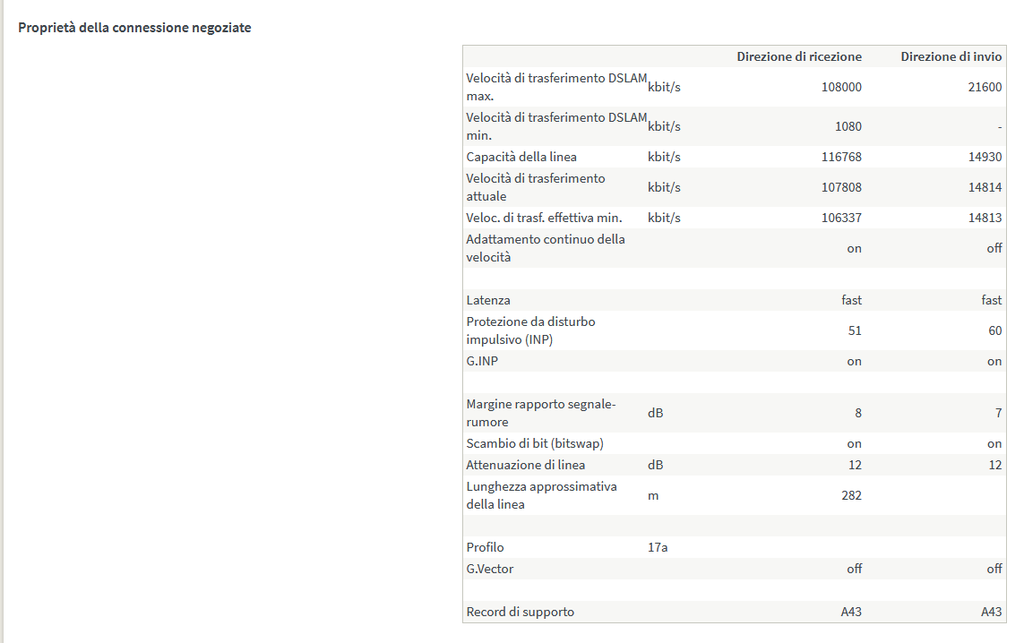Click the 'Proprietà della connessione negoziate' heading
The height and width of the screenshot is (643, 1024).
134,28
